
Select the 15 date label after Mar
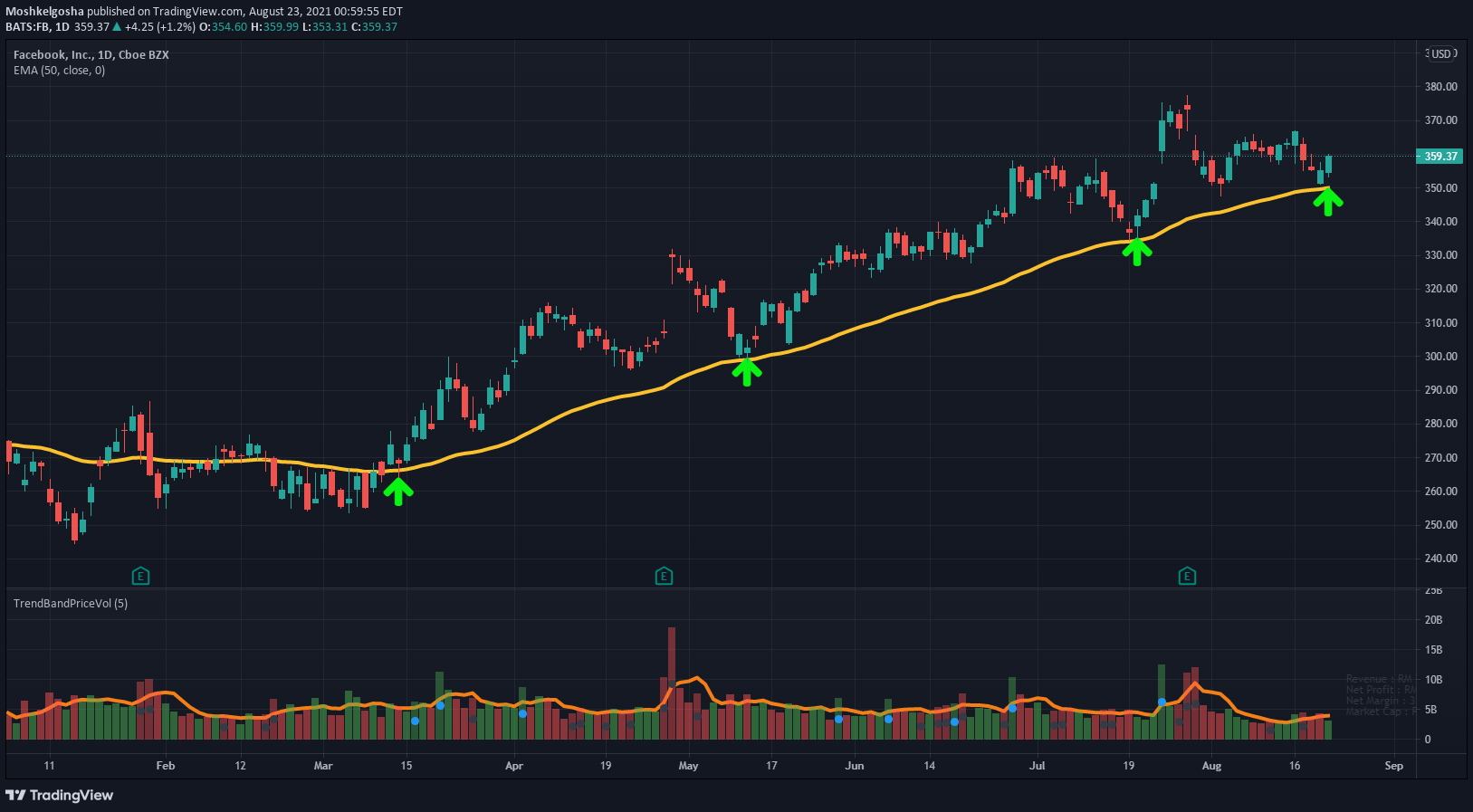[x=407, y=766]
